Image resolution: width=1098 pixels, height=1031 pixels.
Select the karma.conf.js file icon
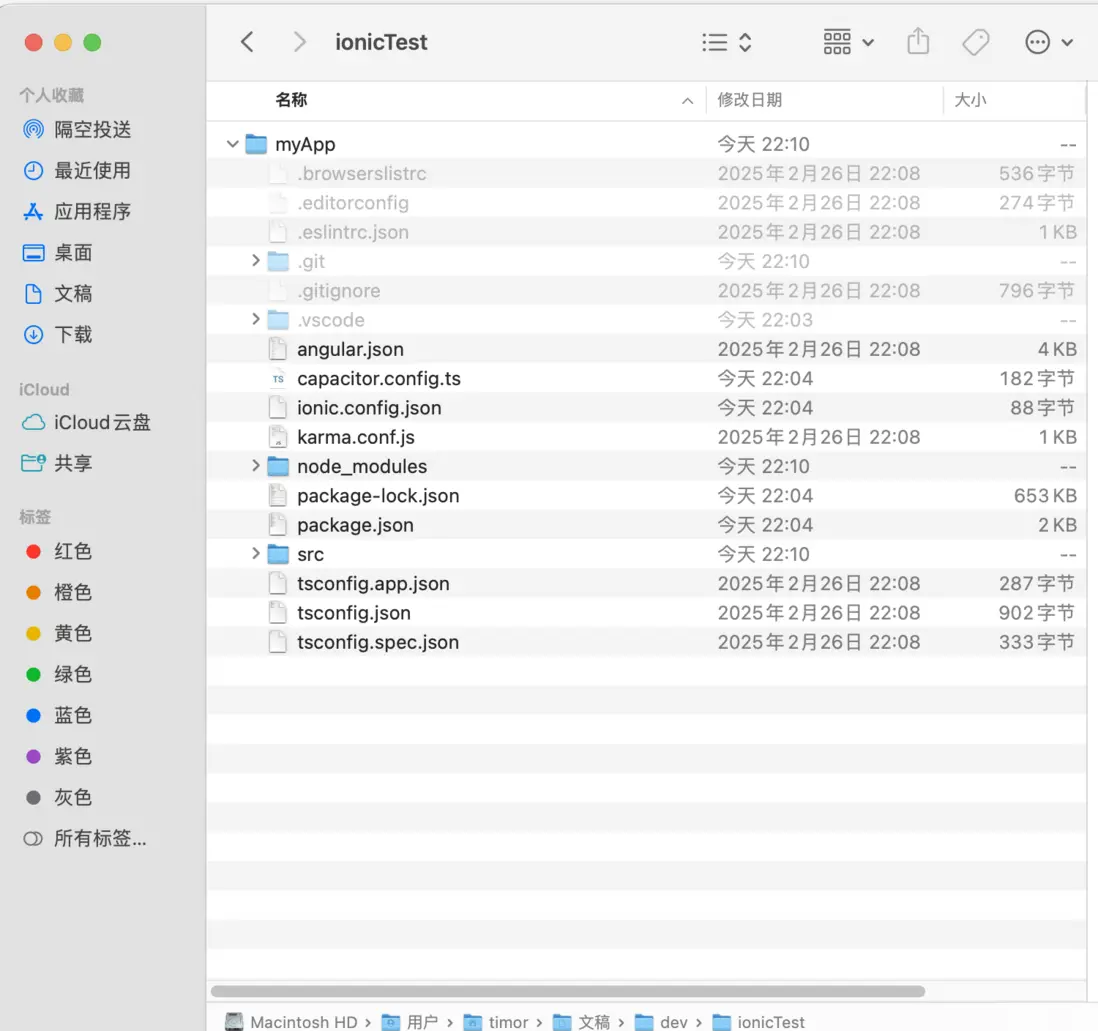point(278,437)
